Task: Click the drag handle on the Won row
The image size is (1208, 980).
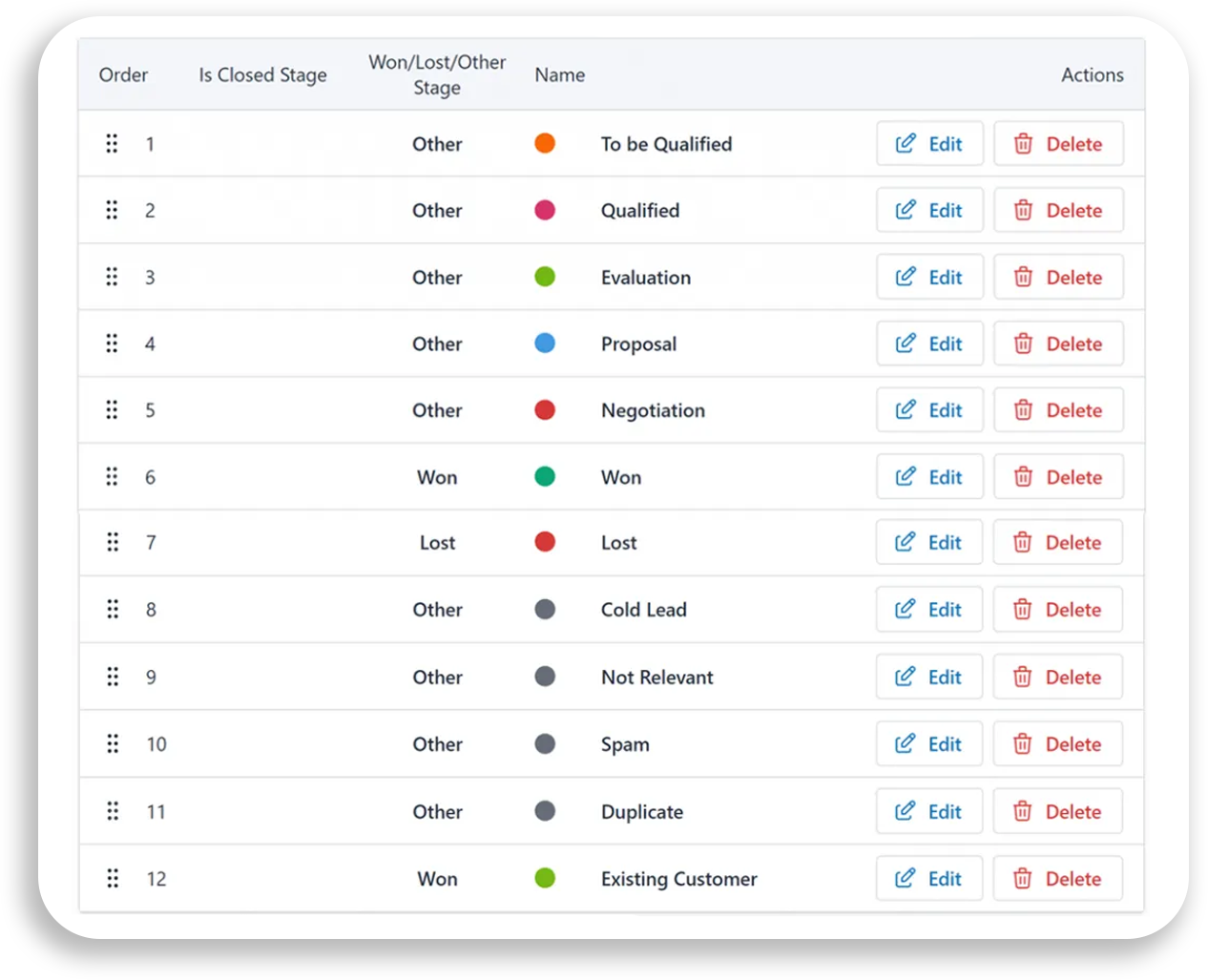Action: pyautogui.click(x=112, y=476)
